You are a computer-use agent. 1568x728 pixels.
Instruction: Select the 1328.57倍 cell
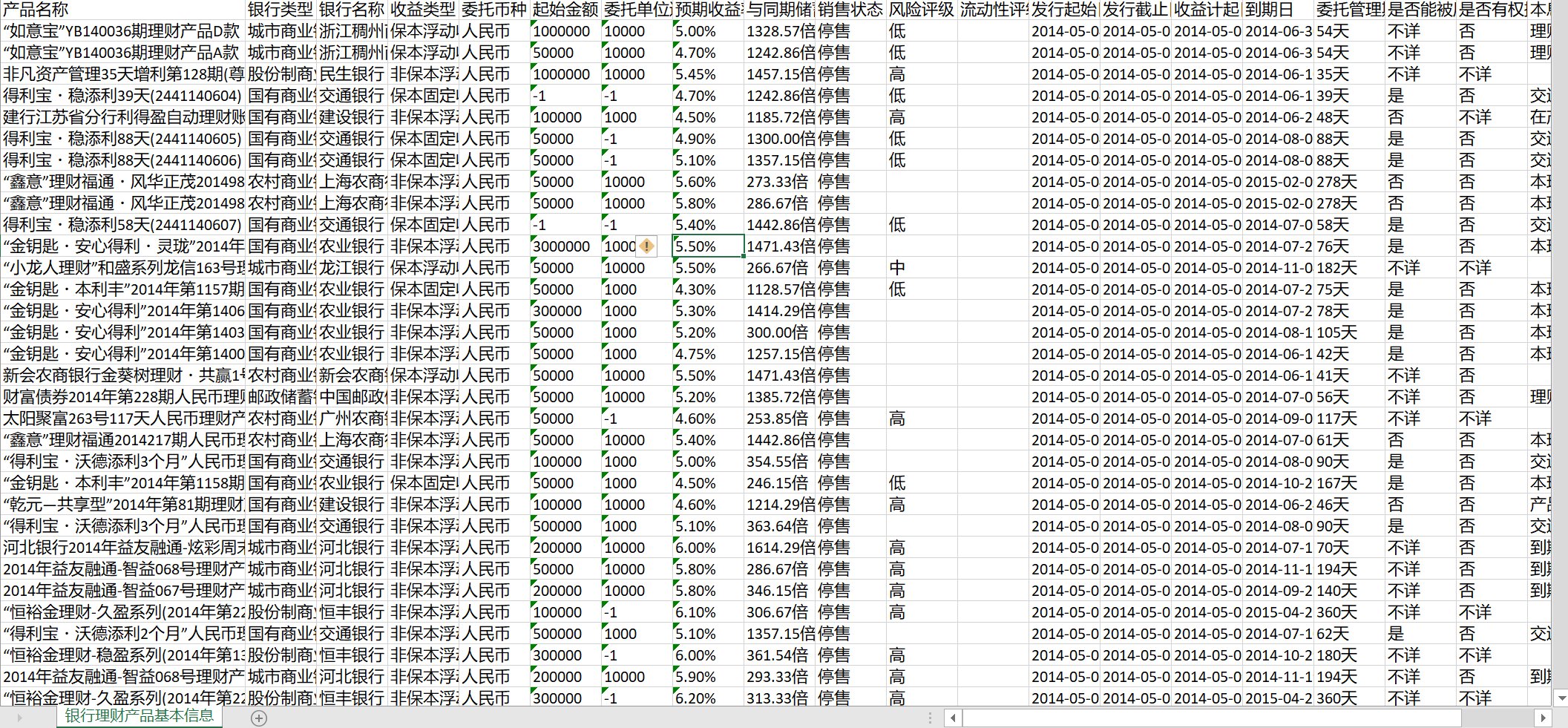click(x=780, y=31)
